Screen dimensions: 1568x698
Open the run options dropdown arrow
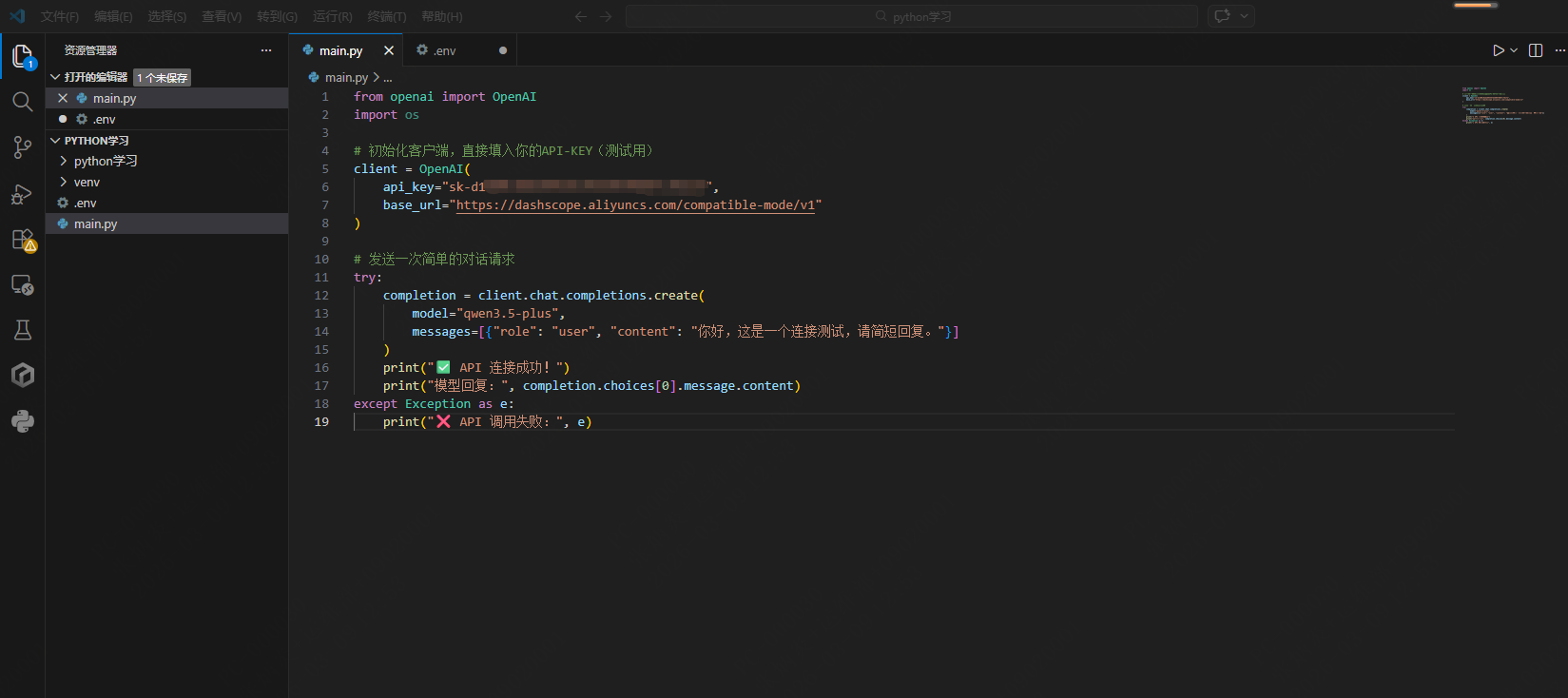pyautogui.click(x=1514, y=50)
